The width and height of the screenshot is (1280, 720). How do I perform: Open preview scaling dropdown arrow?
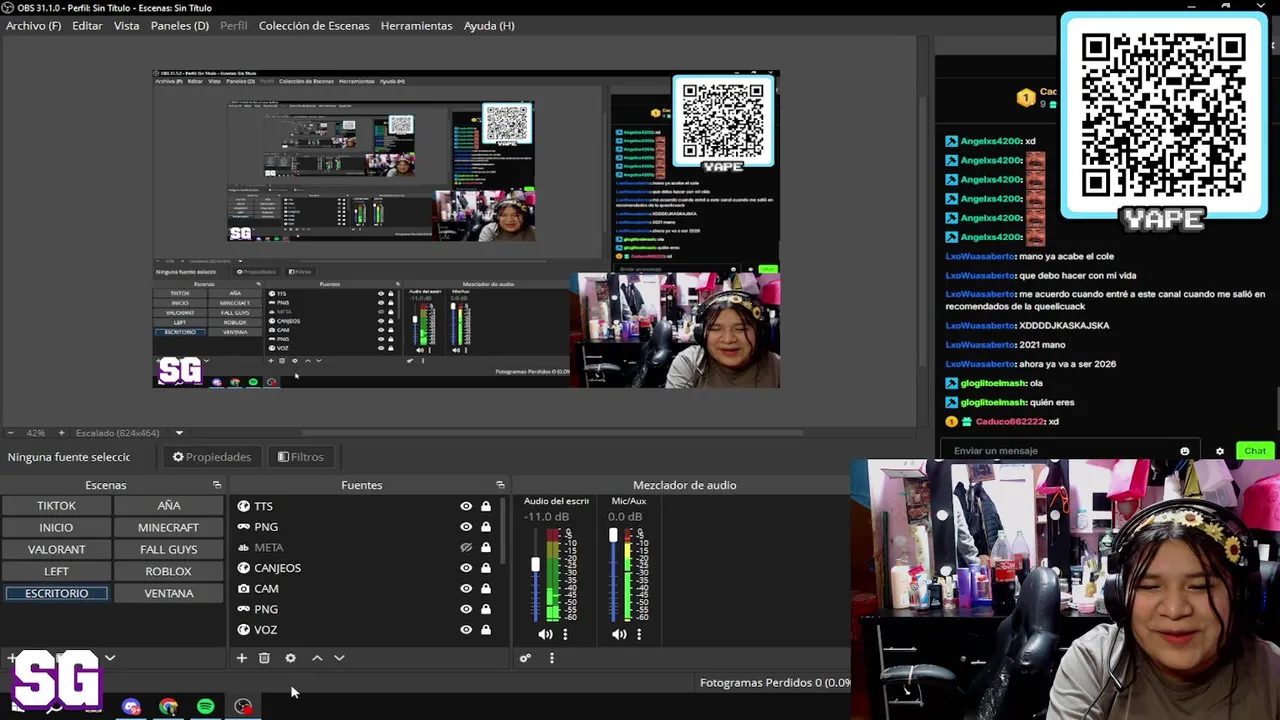(x=179, y=433)
